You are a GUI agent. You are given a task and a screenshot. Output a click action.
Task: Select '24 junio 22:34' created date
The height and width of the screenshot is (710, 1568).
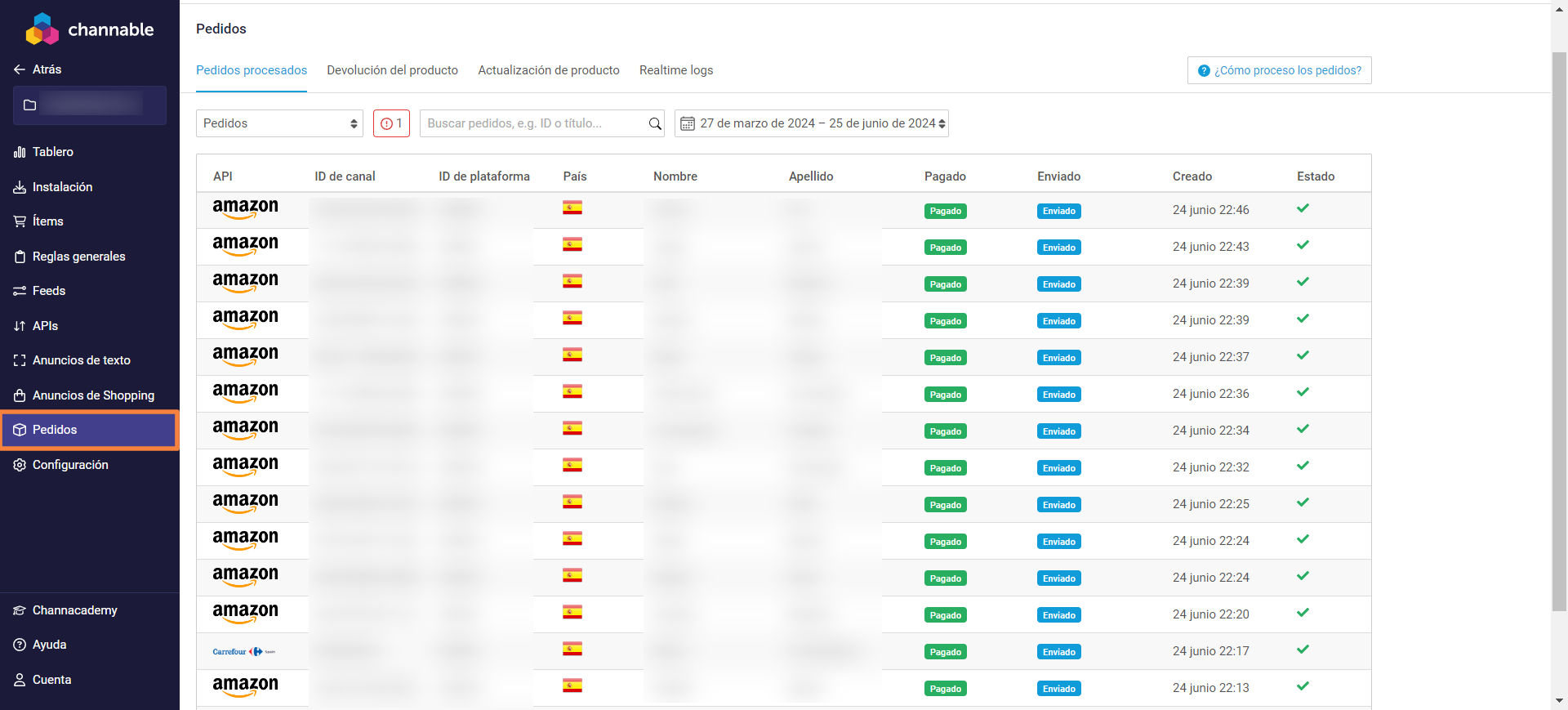[x=1211, y=431]
